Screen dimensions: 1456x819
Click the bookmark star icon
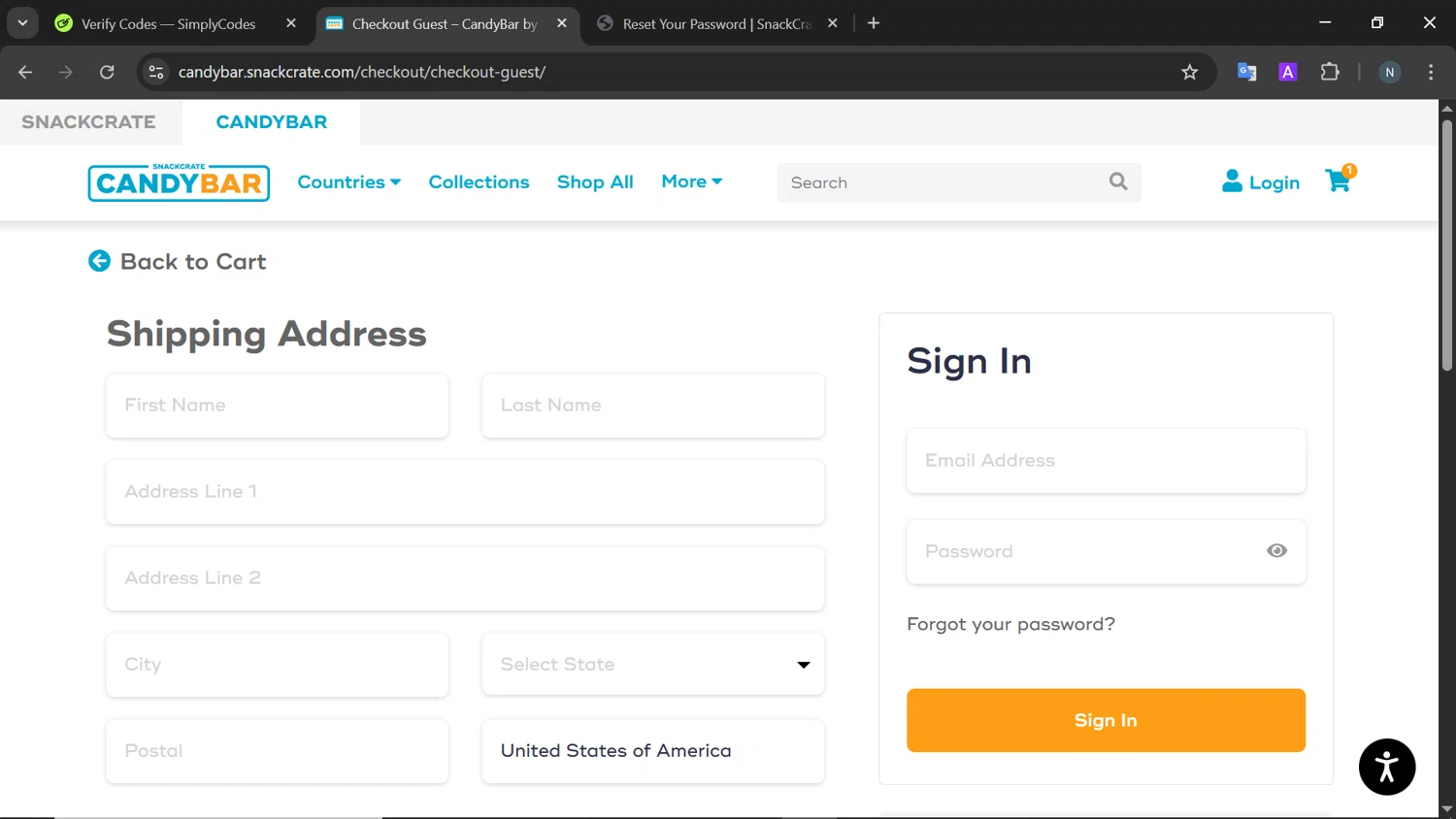pyautogui.click(x=1189, y=72)
